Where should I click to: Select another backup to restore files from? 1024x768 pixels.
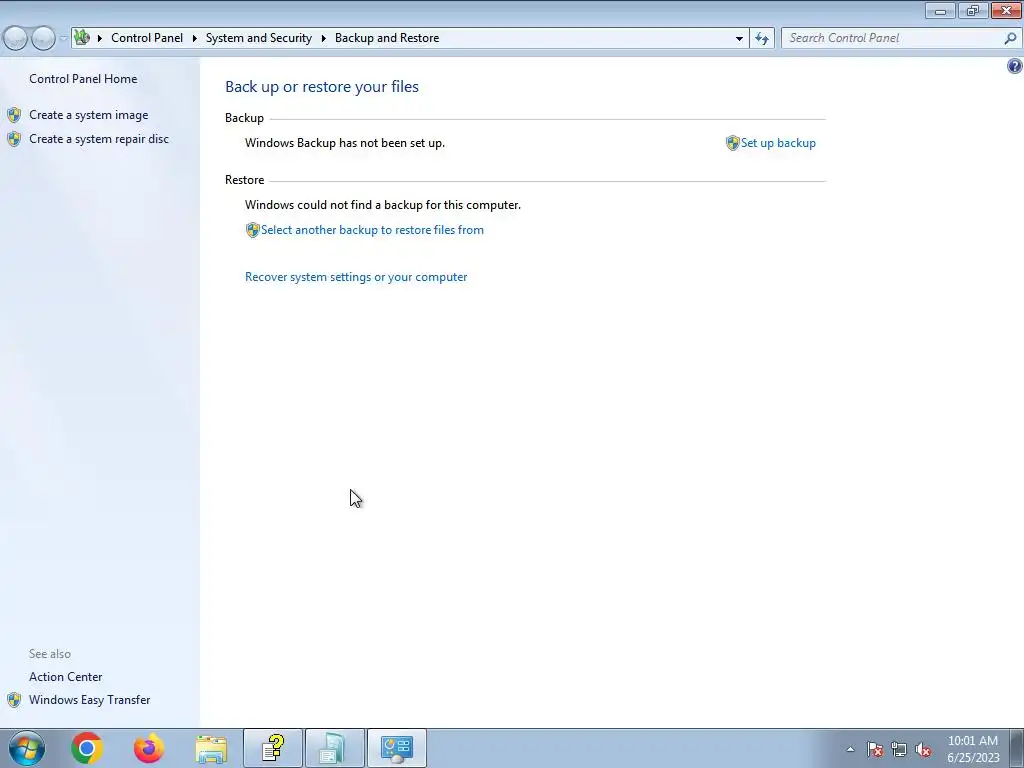pos(372,230)
